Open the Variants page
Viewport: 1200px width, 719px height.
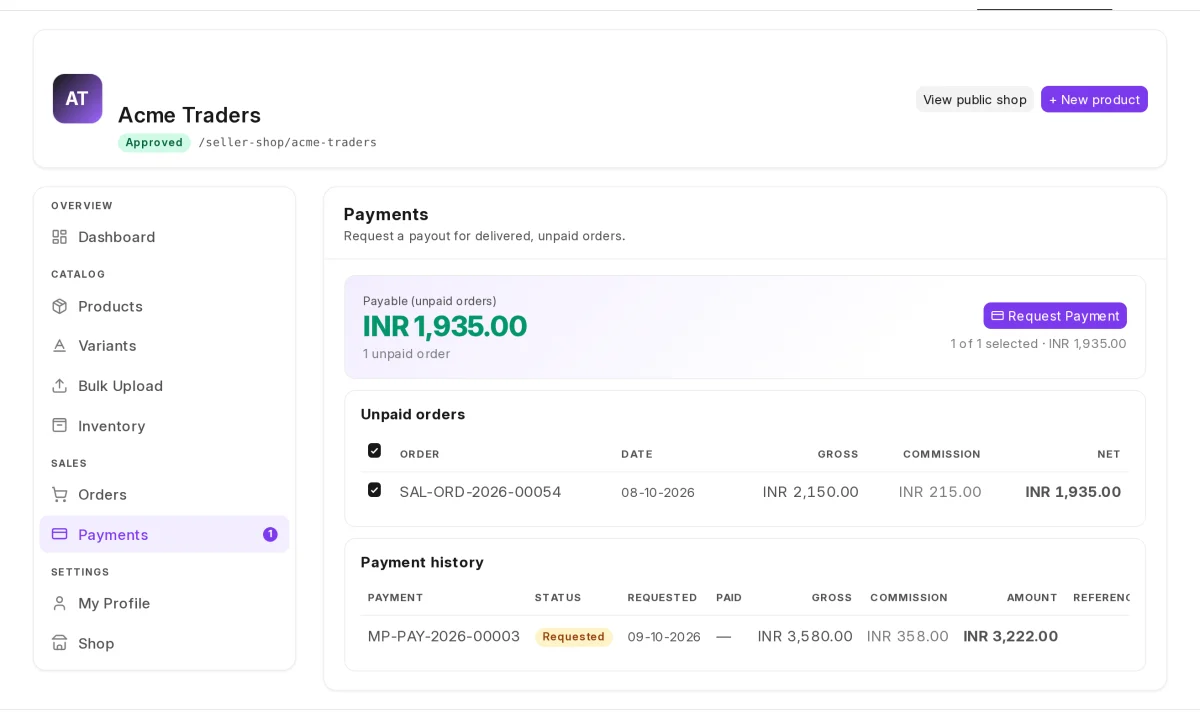click(x=165, y=346)
